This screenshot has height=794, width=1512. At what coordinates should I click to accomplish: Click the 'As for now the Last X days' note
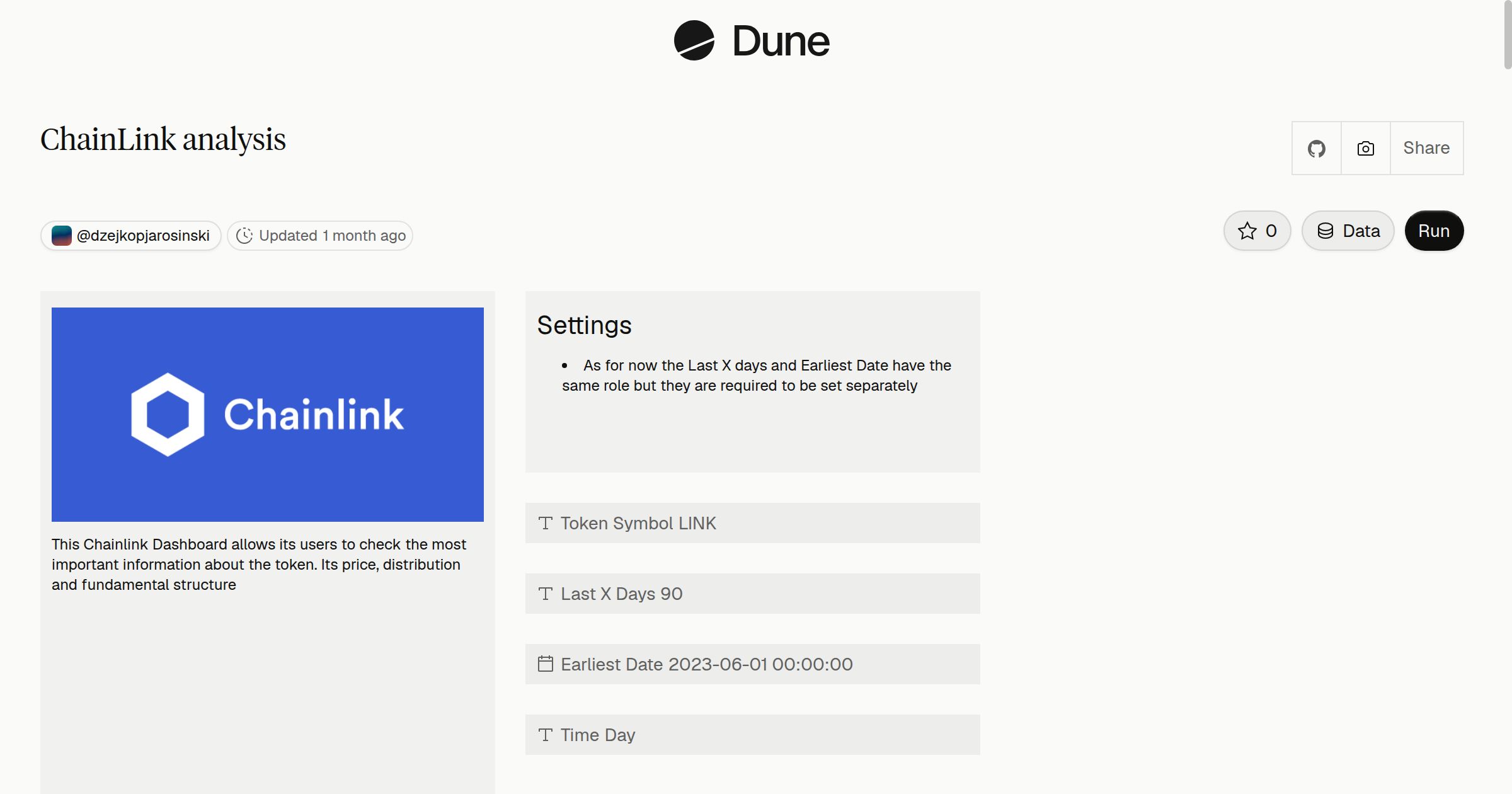[x=757, y=376]
